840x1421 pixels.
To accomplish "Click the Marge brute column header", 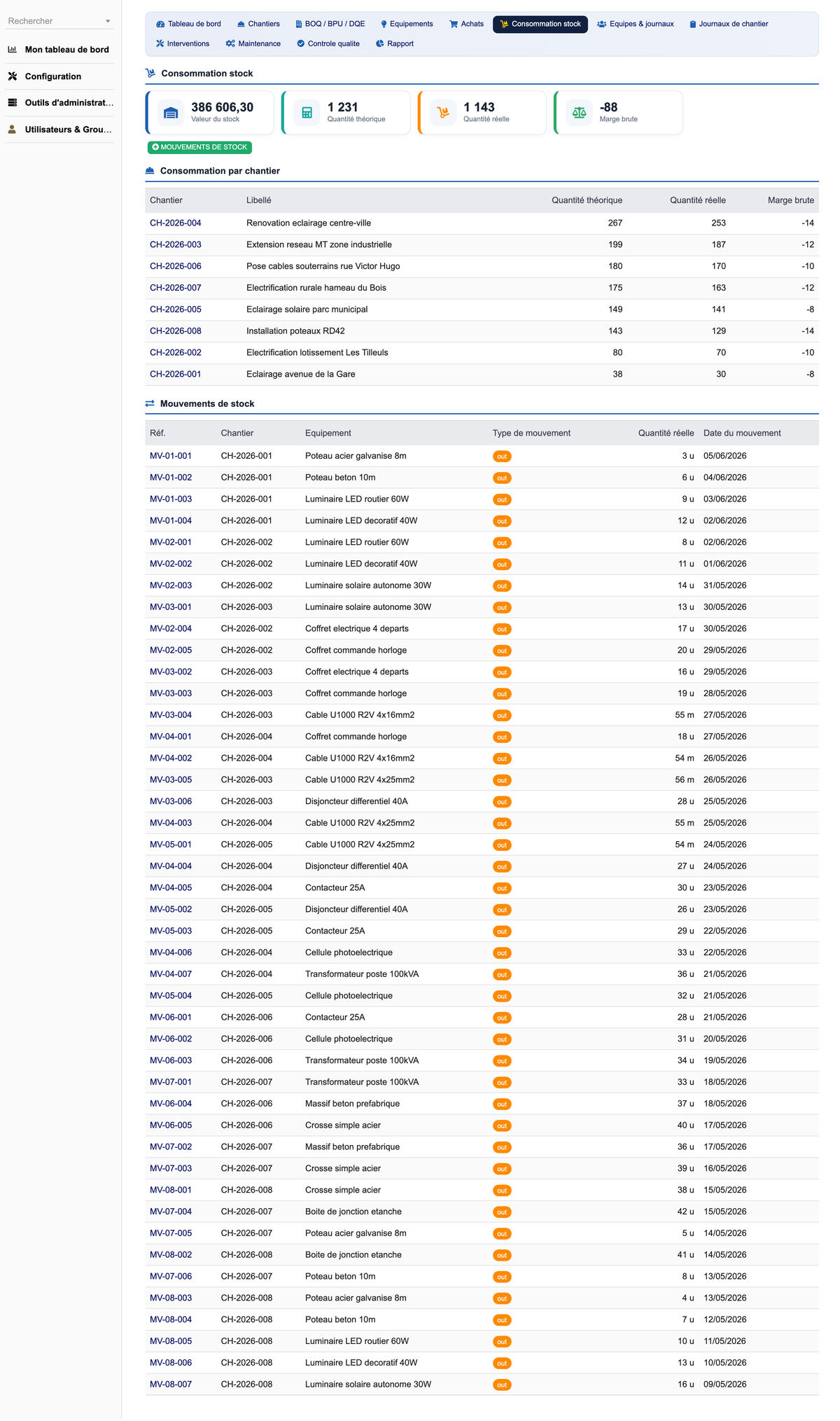I will click(x=791, y=200).
